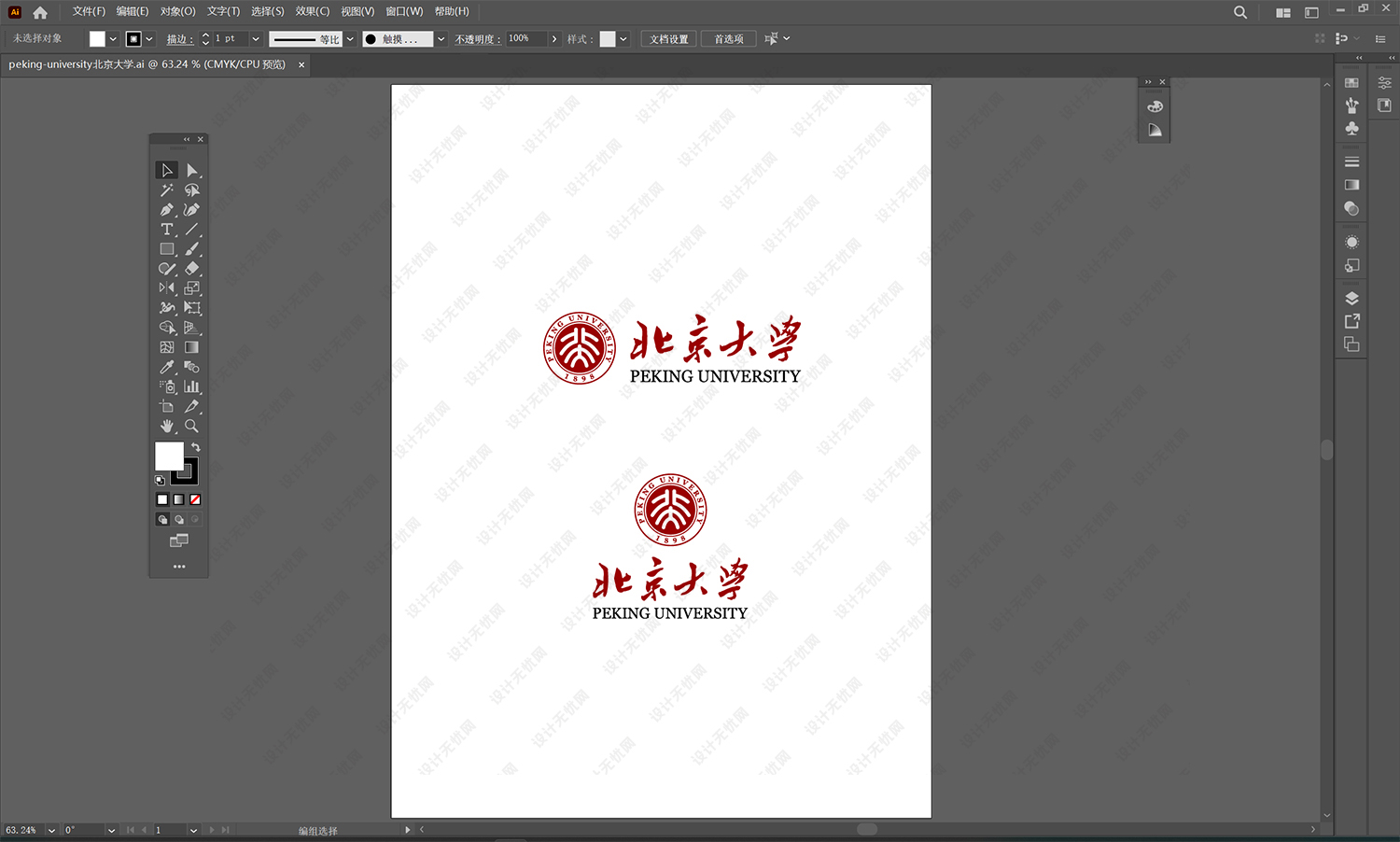
Task: Open the Color palette panel icon
Action: [1155, 106]
